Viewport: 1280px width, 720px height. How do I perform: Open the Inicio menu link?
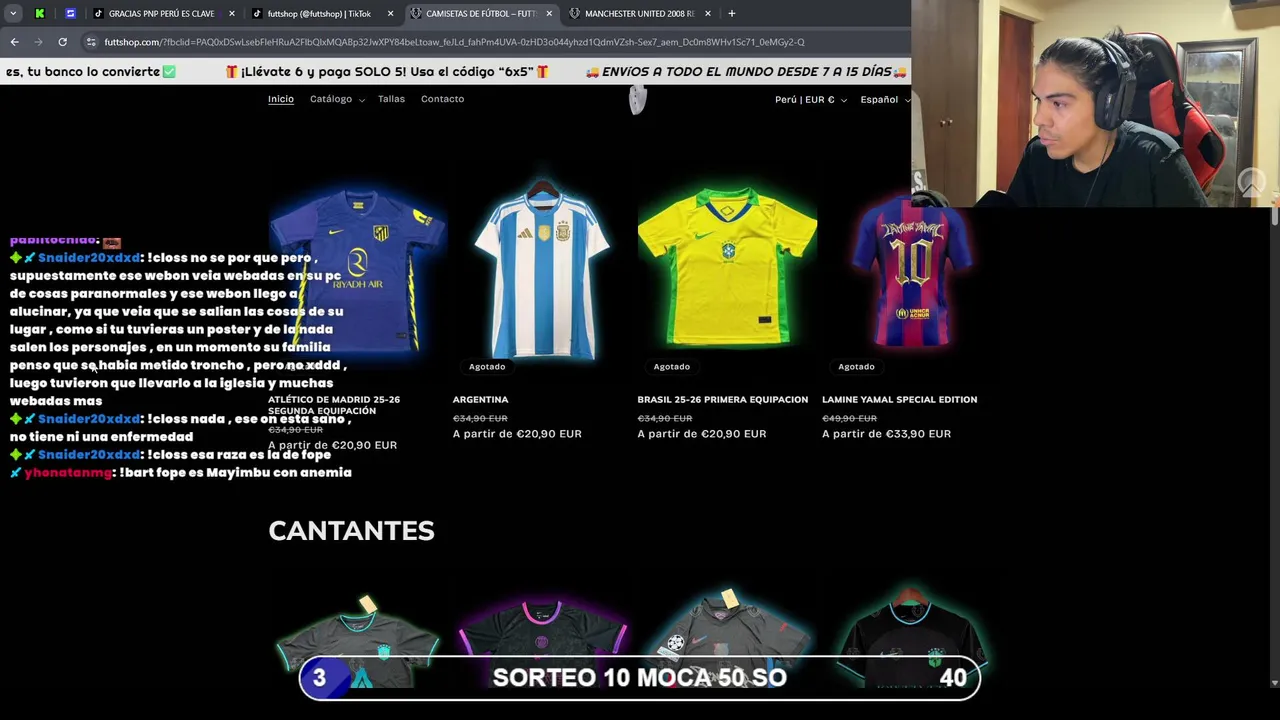281,99
